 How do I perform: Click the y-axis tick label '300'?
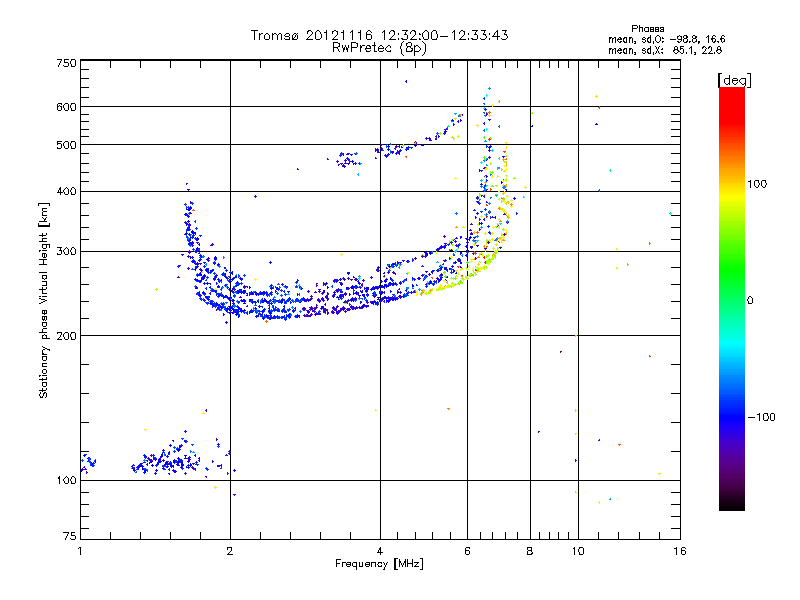tap(66, 252)
